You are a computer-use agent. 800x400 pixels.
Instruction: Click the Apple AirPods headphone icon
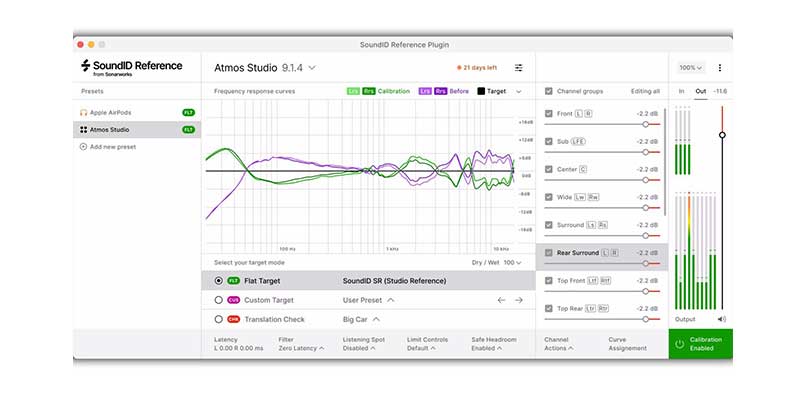pyautogui.click(x=83, y=113)
